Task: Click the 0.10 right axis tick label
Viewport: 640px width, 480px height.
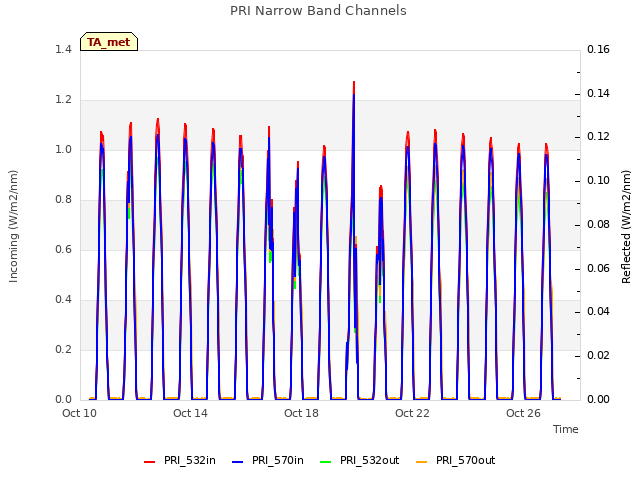Action: pyautogui.click(x=598, y=181)
